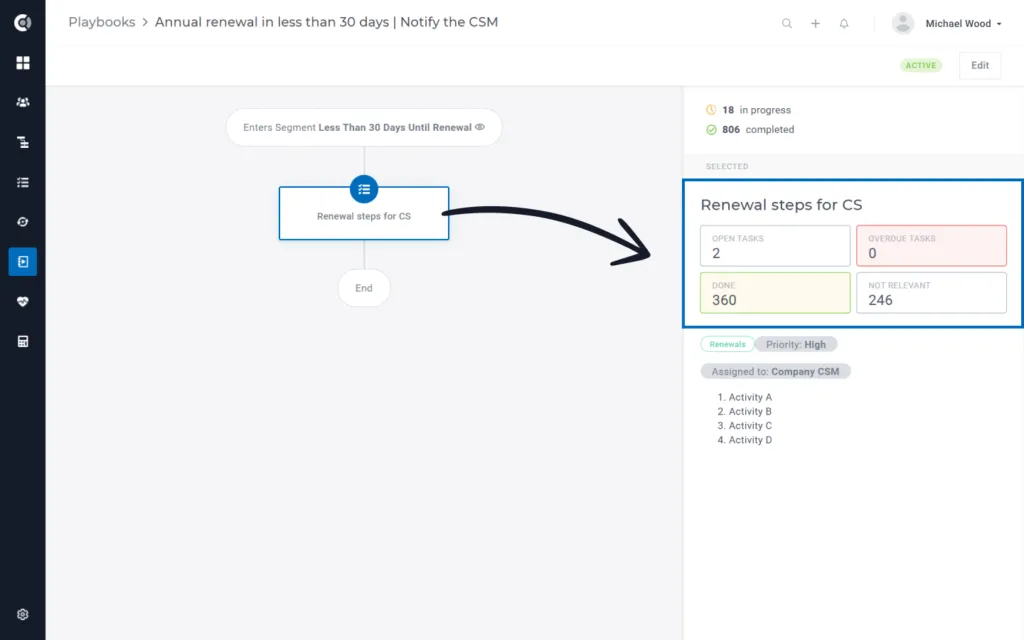The width and height of the screenshot is (1024, 640).
Task: Go to the Playbooks breadcrumb
Action: click(102, 22)
